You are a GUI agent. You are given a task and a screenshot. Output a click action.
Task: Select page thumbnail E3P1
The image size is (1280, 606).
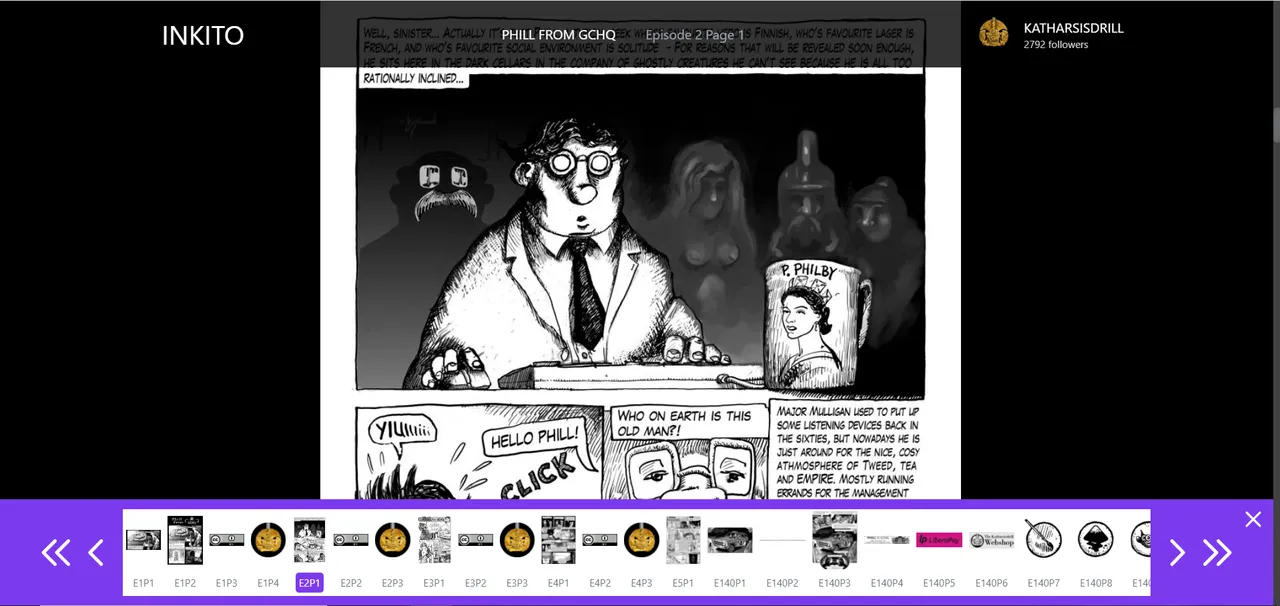(434, 540)
